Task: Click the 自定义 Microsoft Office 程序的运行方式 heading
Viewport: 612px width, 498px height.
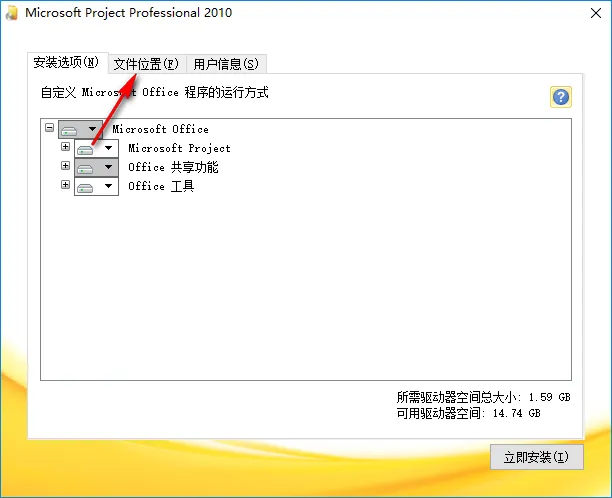Action: pos(155,93)
